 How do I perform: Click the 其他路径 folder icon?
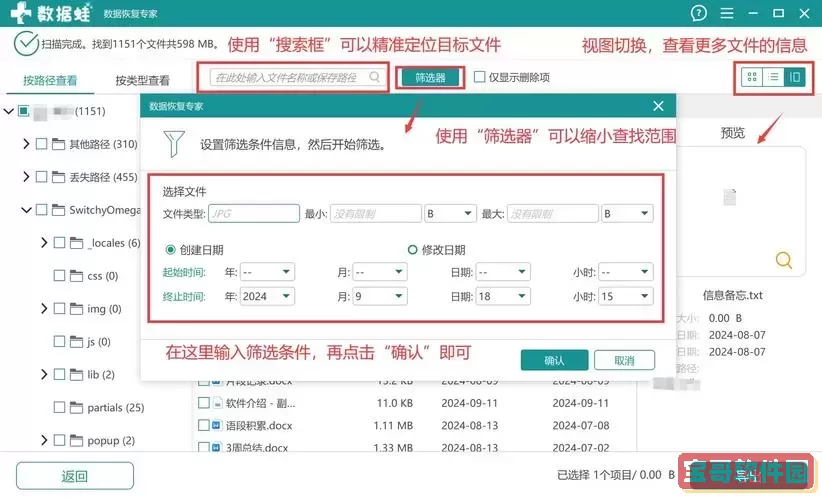click(x=58, y=144)
